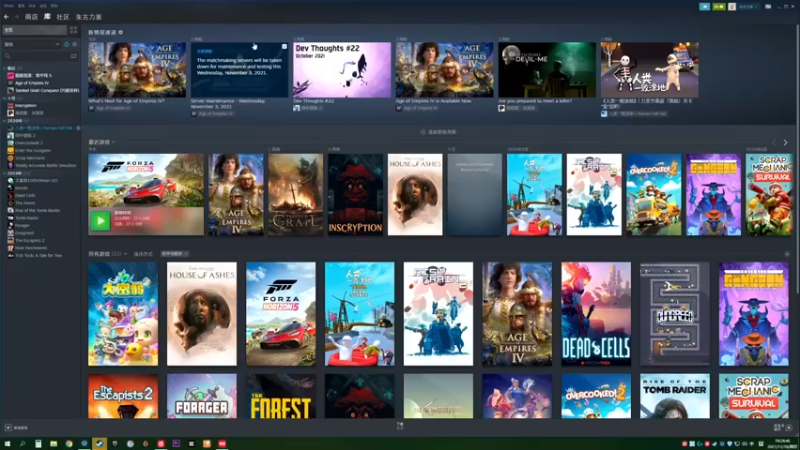The image size is (800, 450).
Task: Select Tainted Grail: Conquest in sidebar
Action: (43, 90)
